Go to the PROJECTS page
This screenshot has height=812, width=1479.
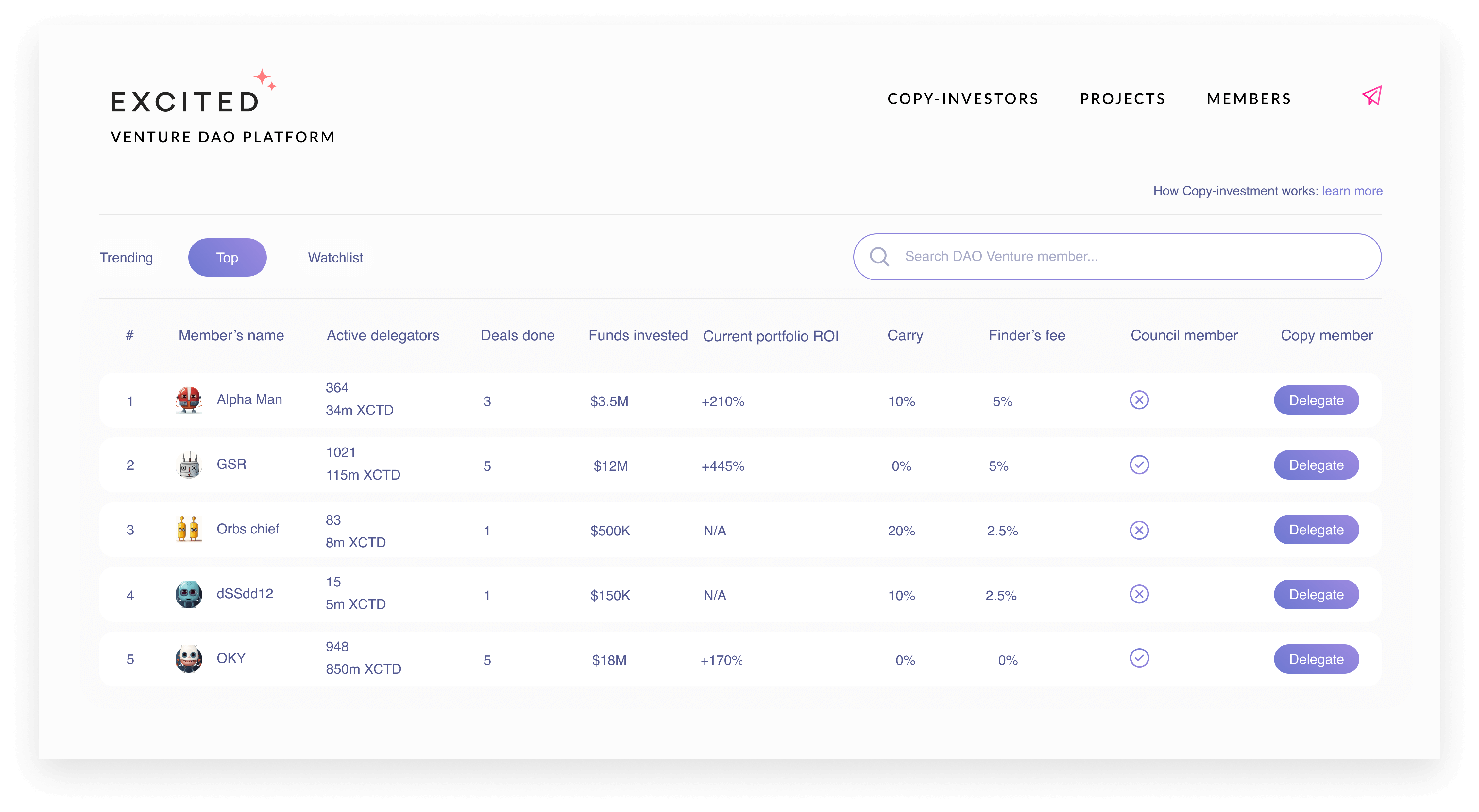point(1122,99)
